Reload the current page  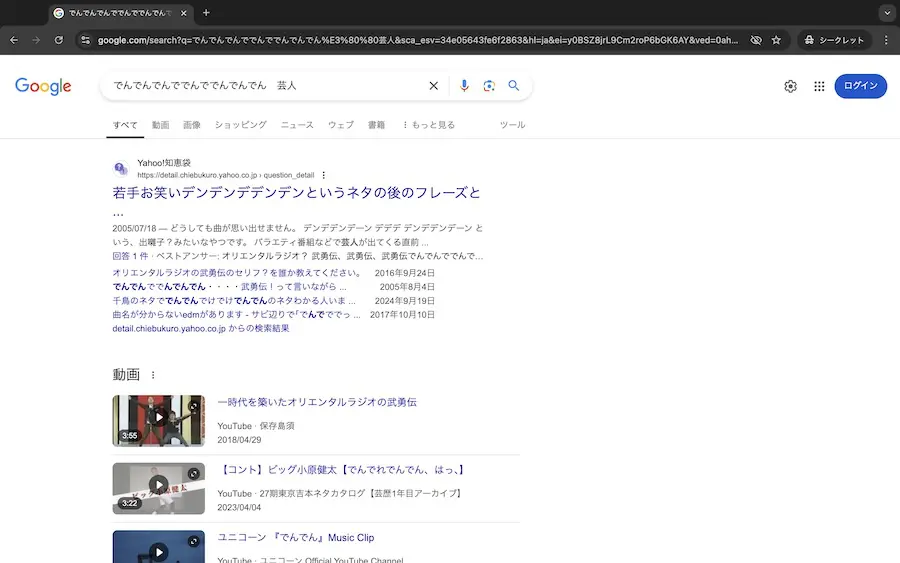[x=59, y=40]
